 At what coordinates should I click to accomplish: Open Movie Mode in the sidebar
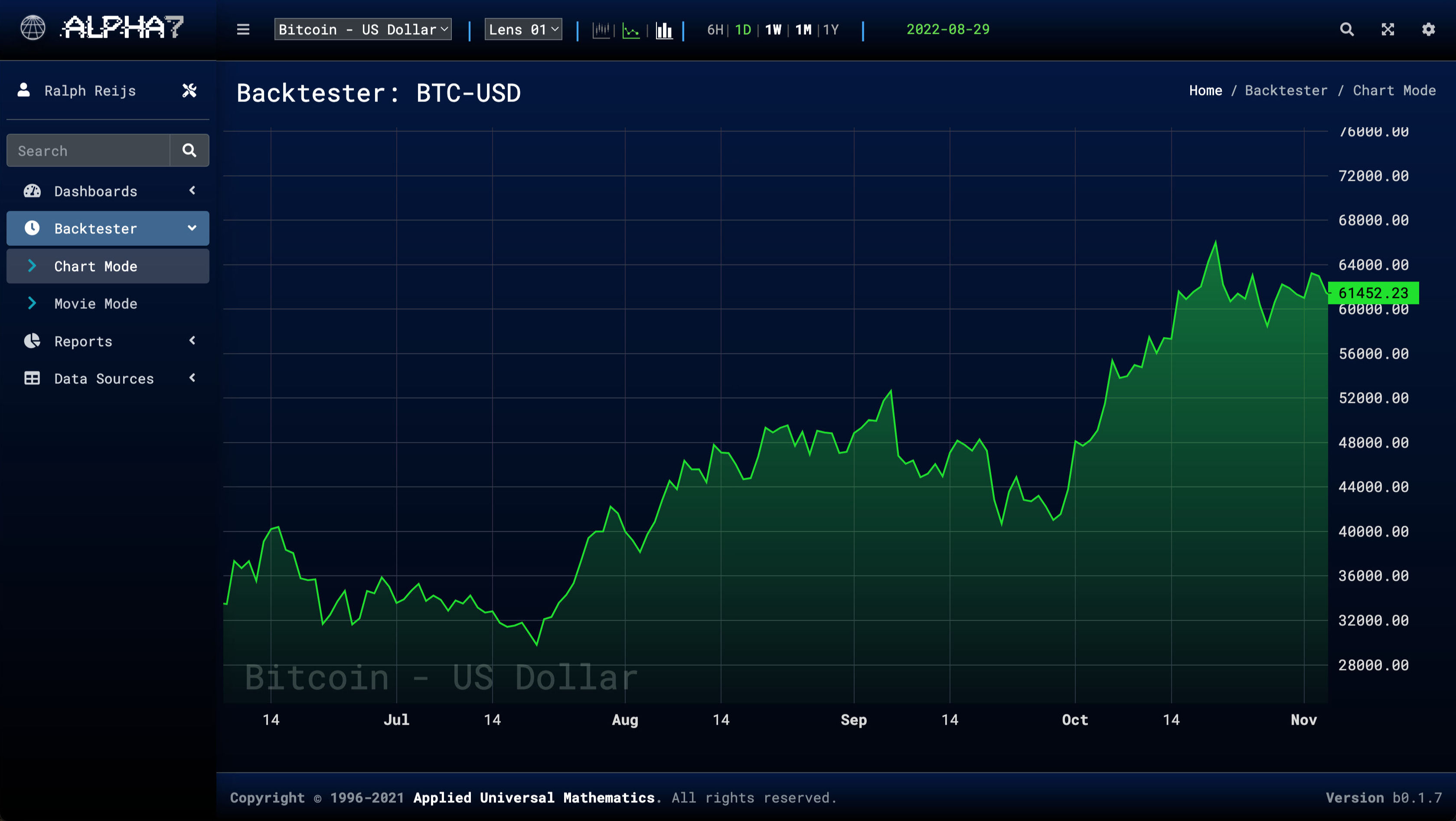pyautogui.click(x=95, y=304)
